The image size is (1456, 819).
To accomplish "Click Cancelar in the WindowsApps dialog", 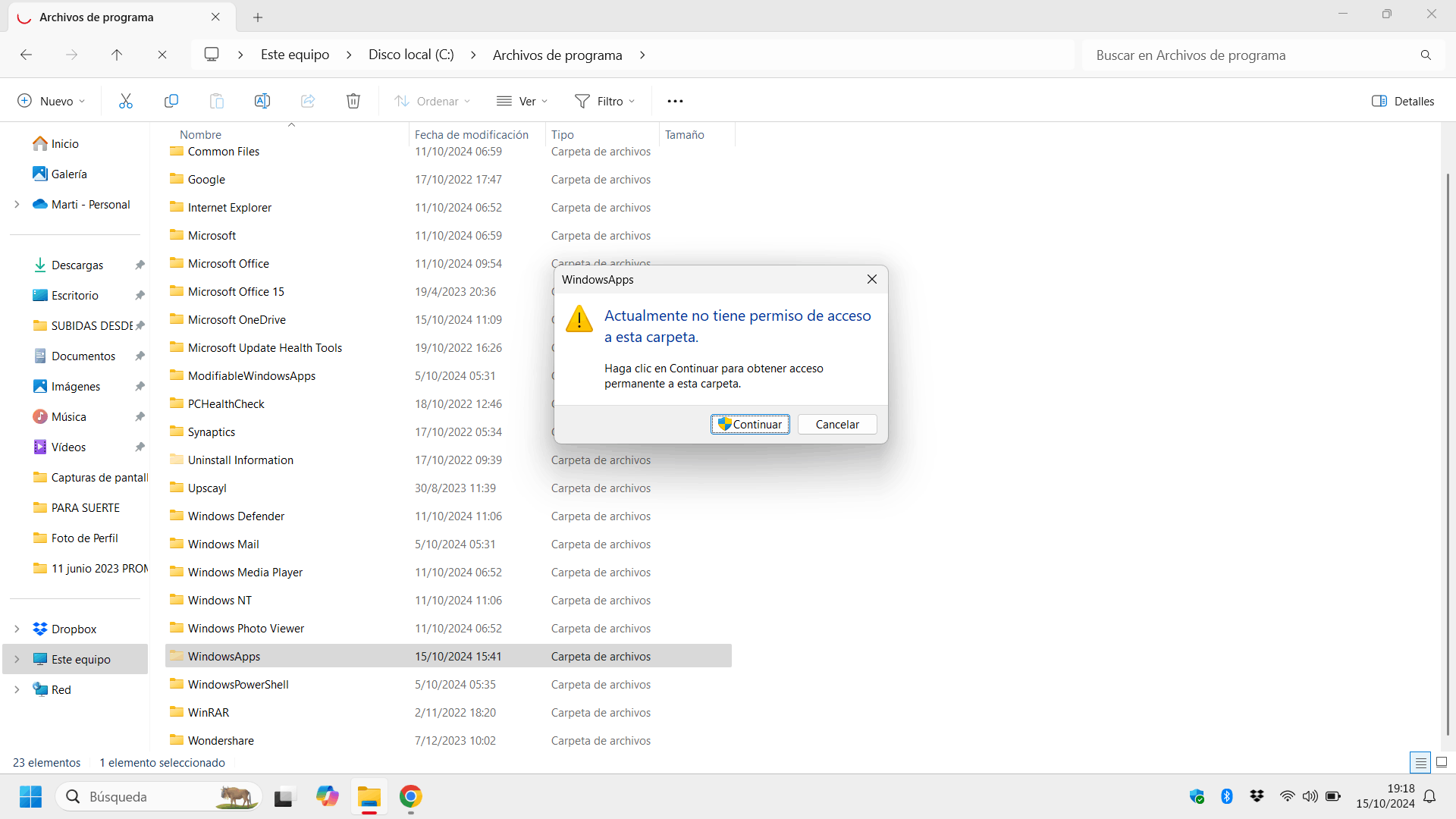I will coord(837,424).
